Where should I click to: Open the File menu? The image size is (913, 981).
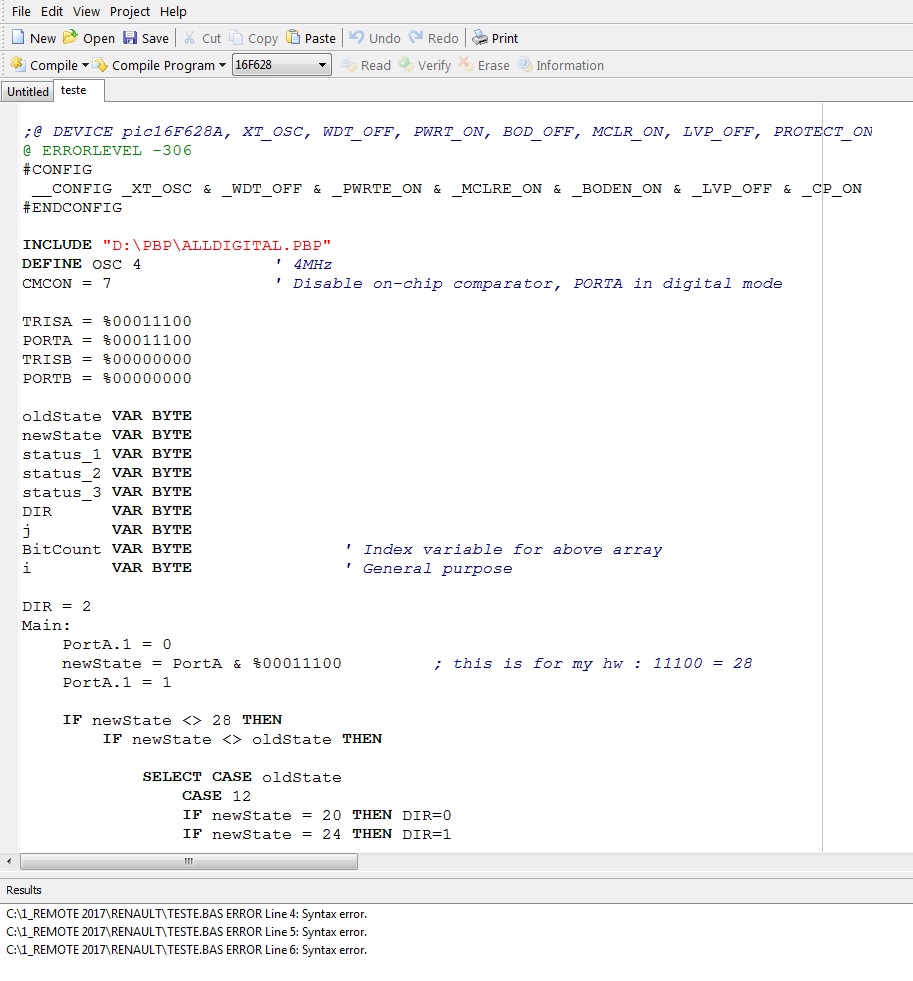(x=21, y=11)
